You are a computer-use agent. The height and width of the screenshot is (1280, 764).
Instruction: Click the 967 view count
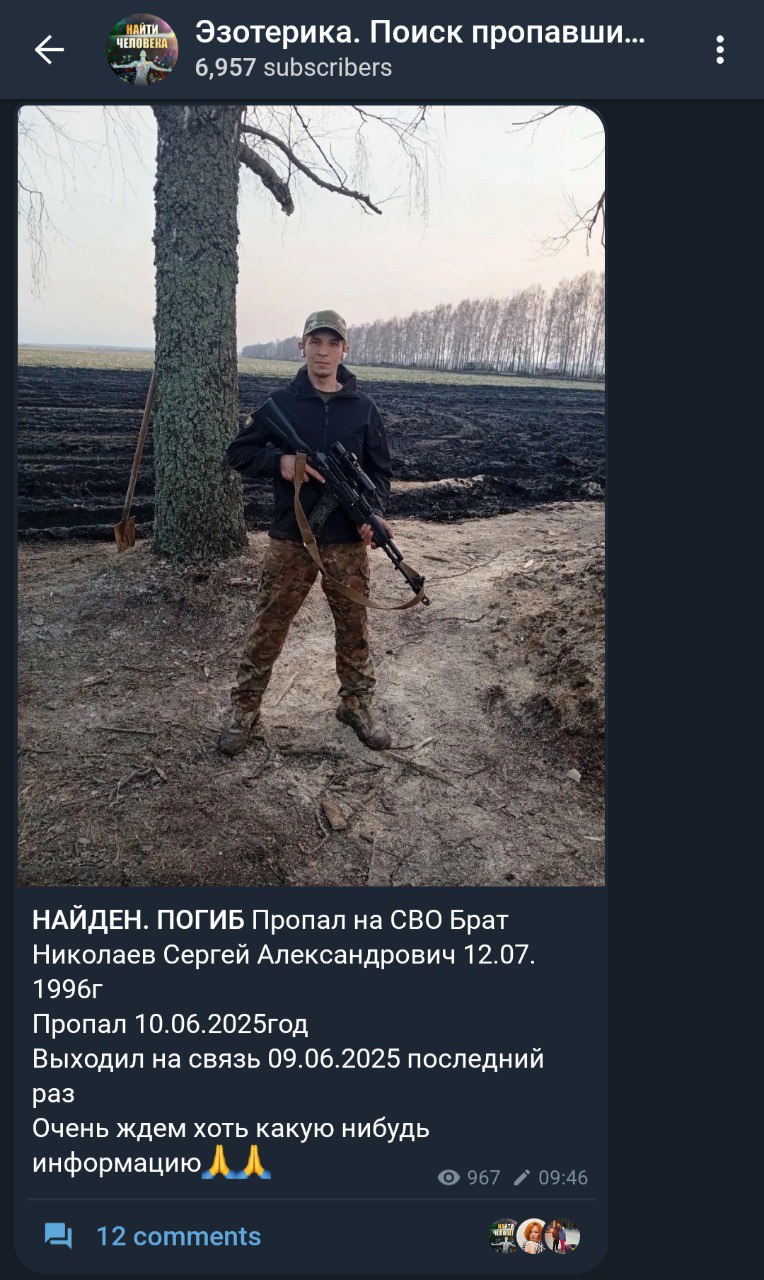tap(483, 1178)
